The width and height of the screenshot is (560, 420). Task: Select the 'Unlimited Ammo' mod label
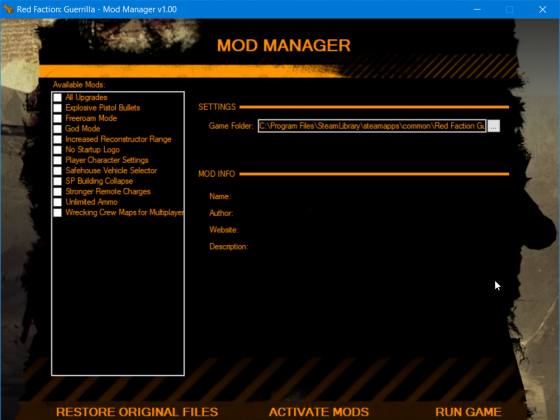click(x=91, y=202)
